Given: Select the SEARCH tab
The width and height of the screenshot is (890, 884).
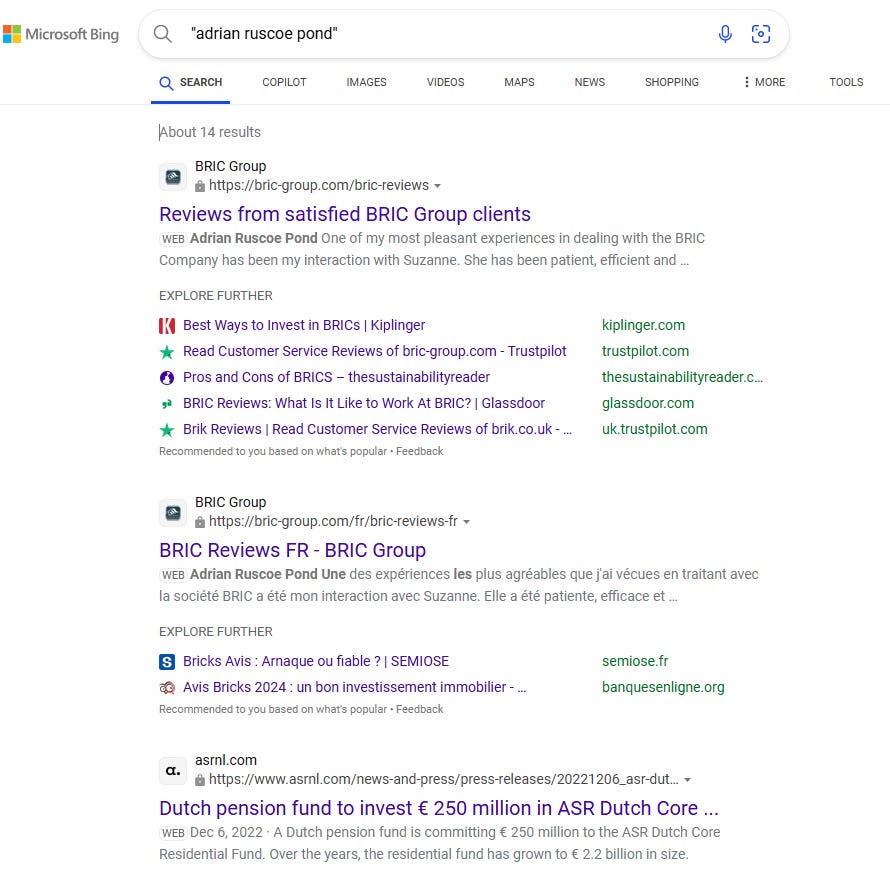Looking at the screenshot, I should click(190, 82).
